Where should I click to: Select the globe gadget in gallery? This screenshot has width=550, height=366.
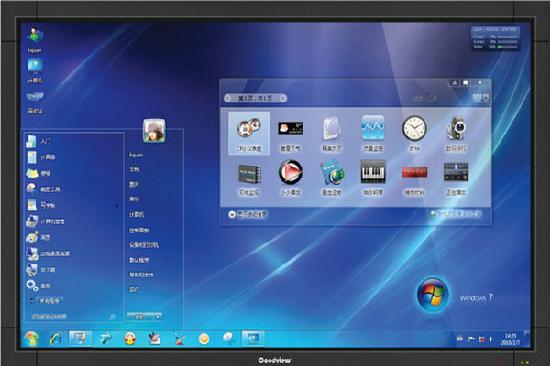[332, 177]
